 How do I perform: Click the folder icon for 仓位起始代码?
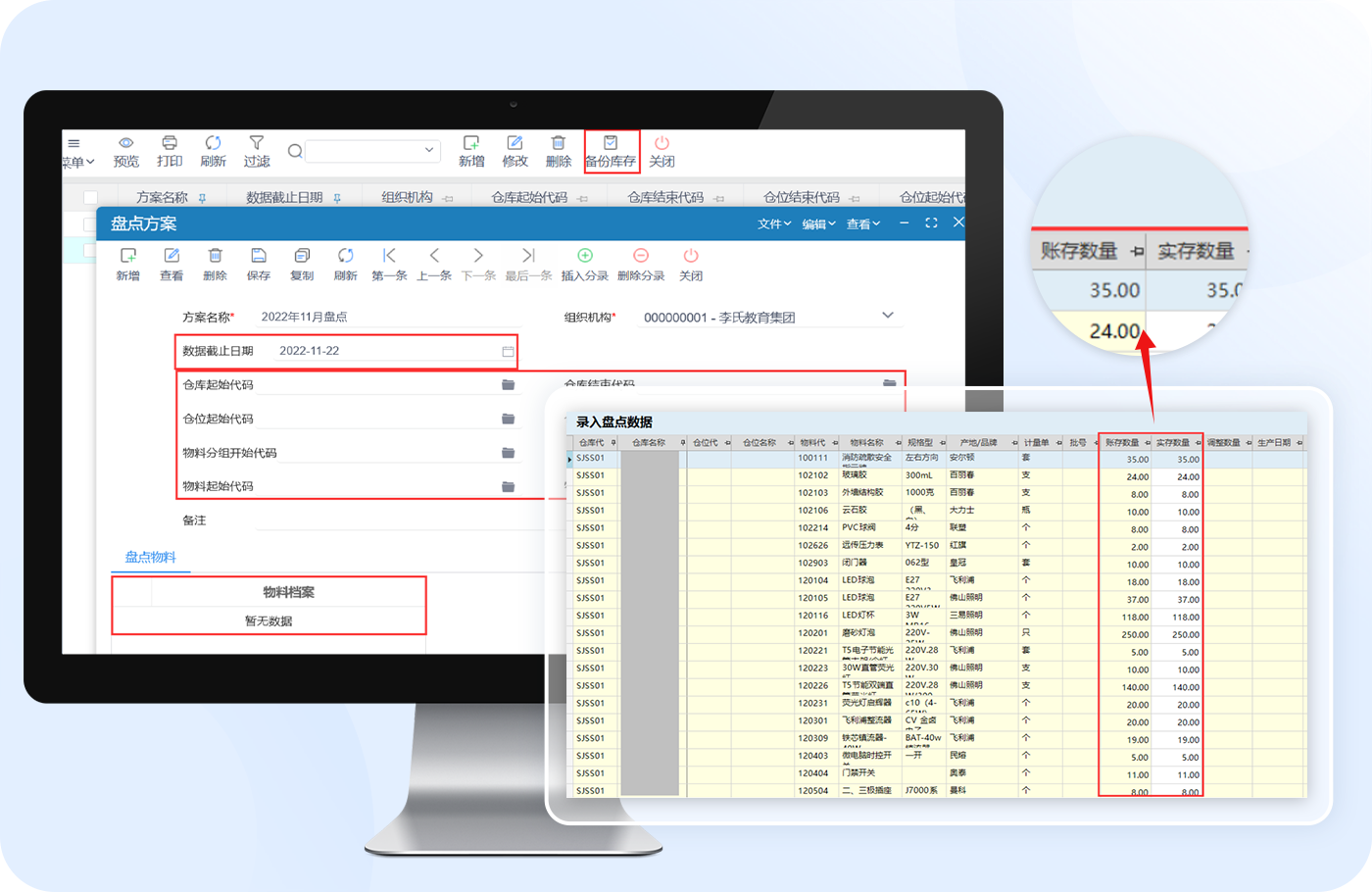[508, 419]
